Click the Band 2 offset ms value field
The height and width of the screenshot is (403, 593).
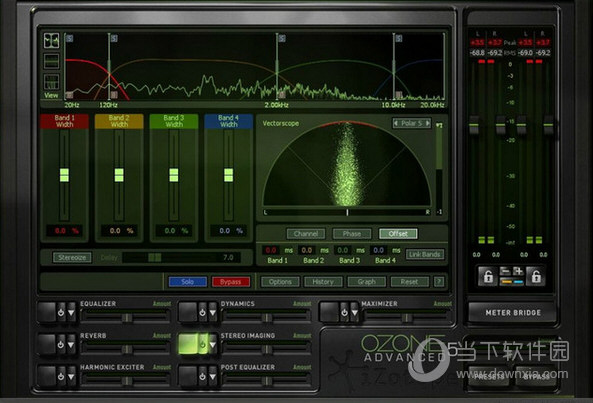click(307, 250)
